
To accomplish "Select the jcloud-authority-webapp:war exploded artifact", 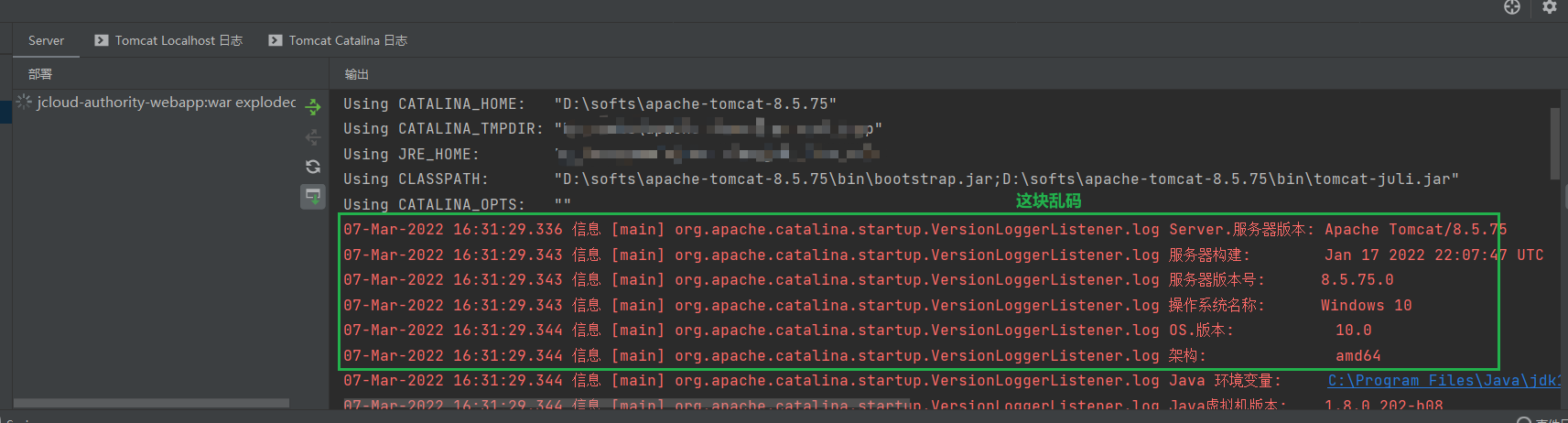I will [x=166, y=103].
